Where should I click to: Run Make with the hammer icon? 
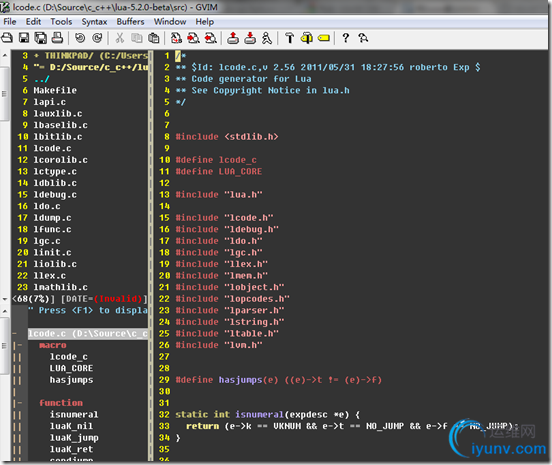(x=289, y=38)
